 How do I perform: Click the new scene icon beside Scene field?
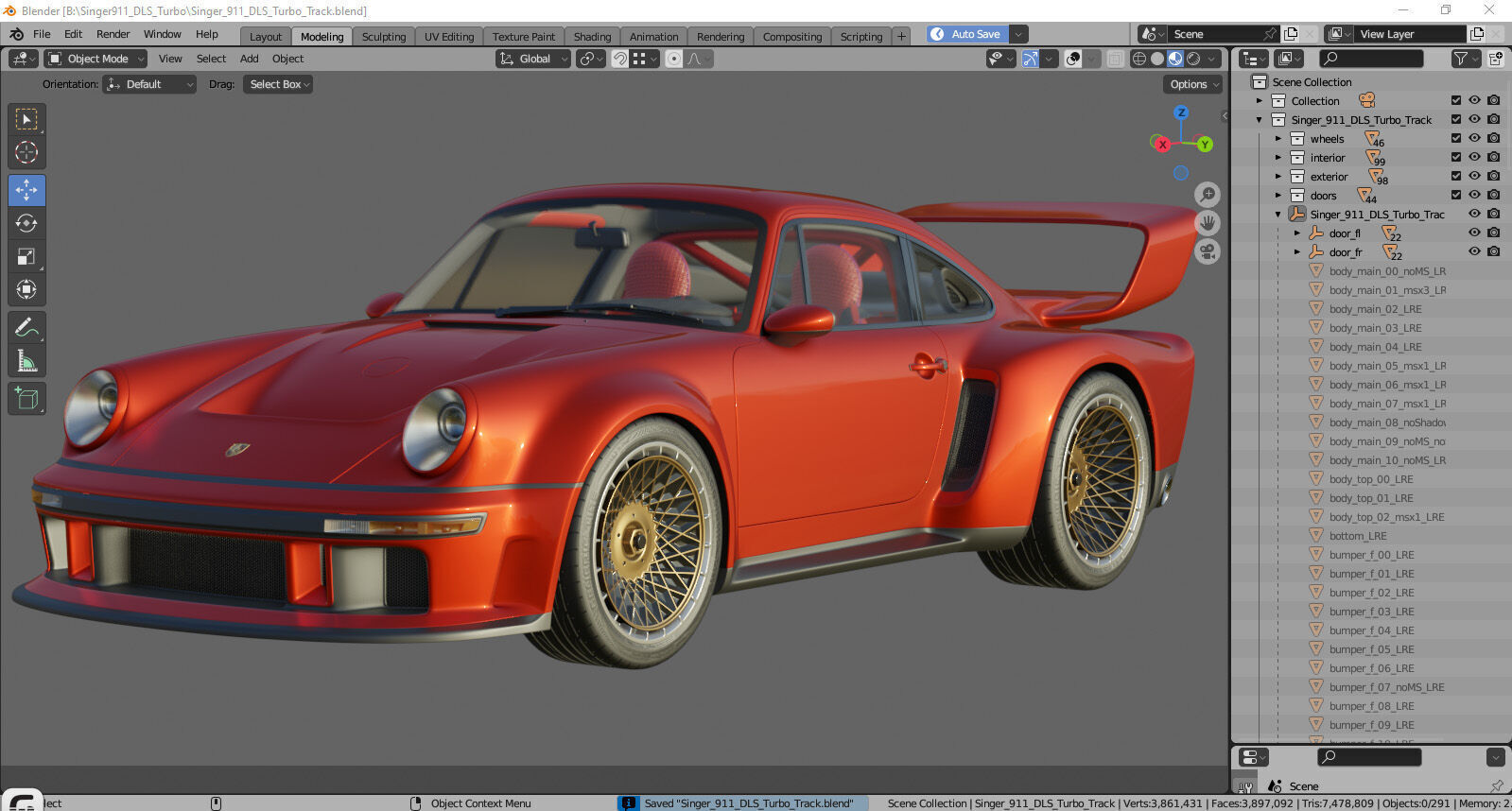(x=1291, y=34)
